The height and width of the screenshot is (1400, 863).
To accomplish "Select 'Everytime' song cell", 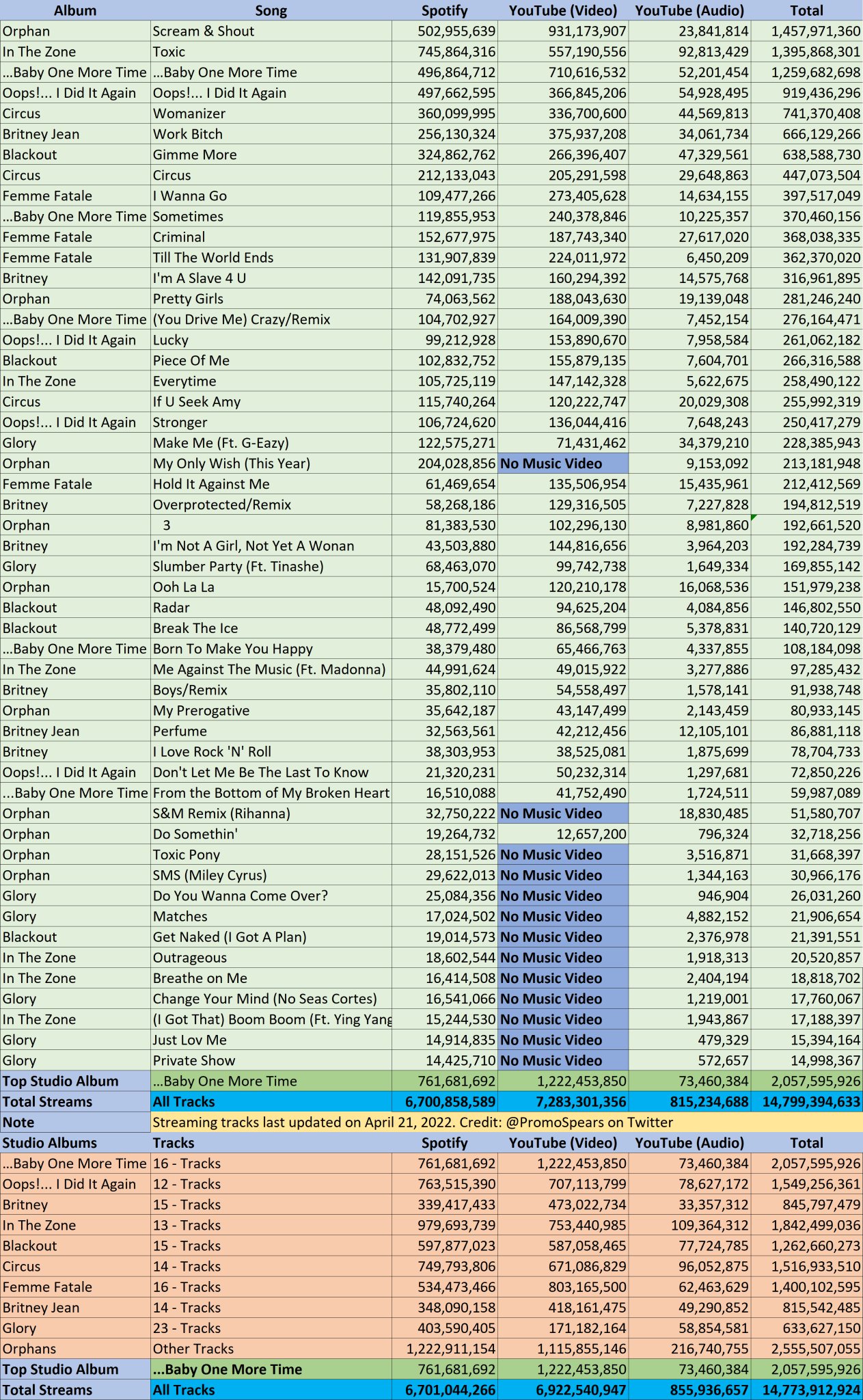I will point(271,381).
